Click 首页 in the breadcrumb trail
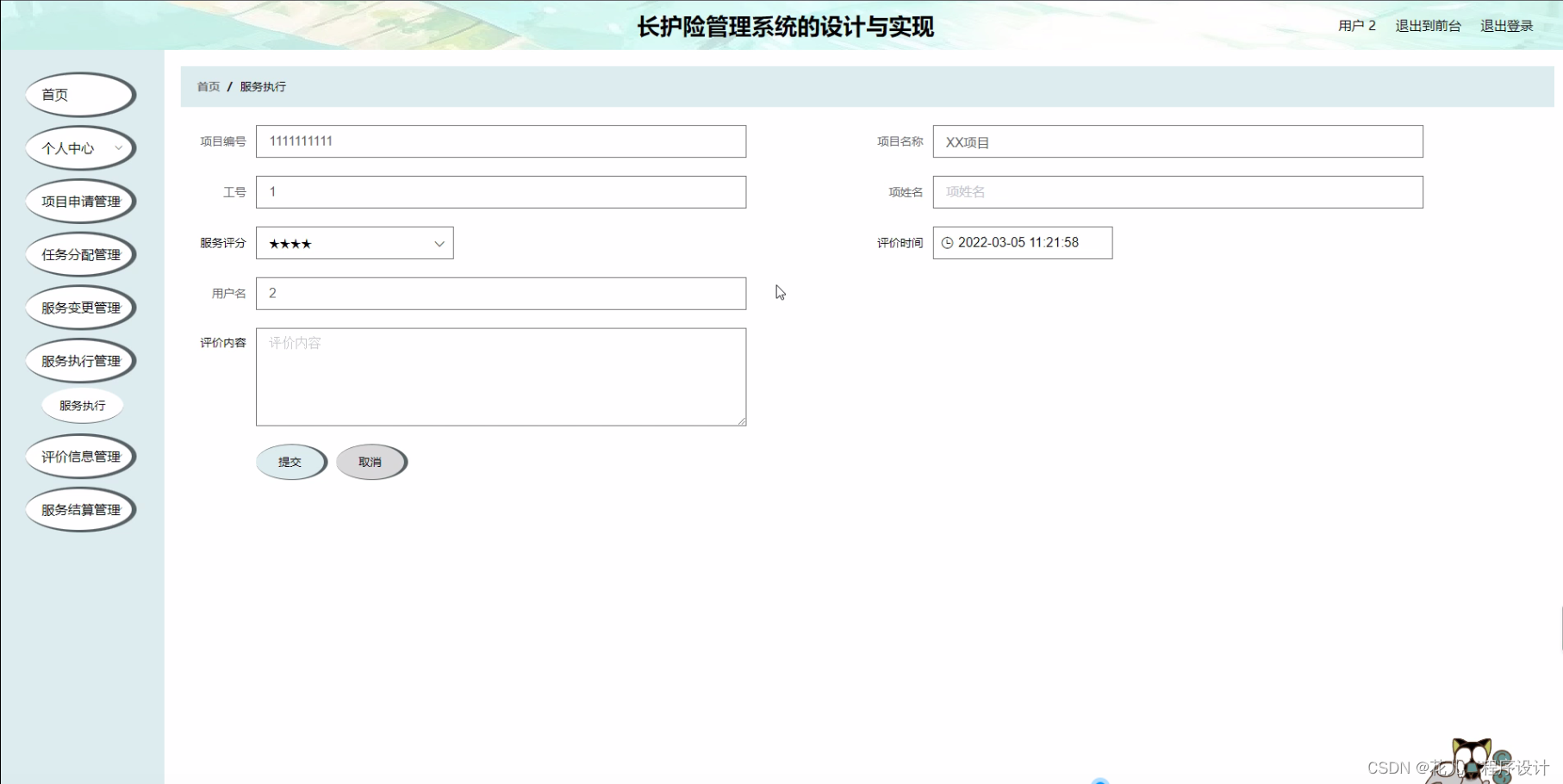The image size is (1563, 784). point(207,86)
